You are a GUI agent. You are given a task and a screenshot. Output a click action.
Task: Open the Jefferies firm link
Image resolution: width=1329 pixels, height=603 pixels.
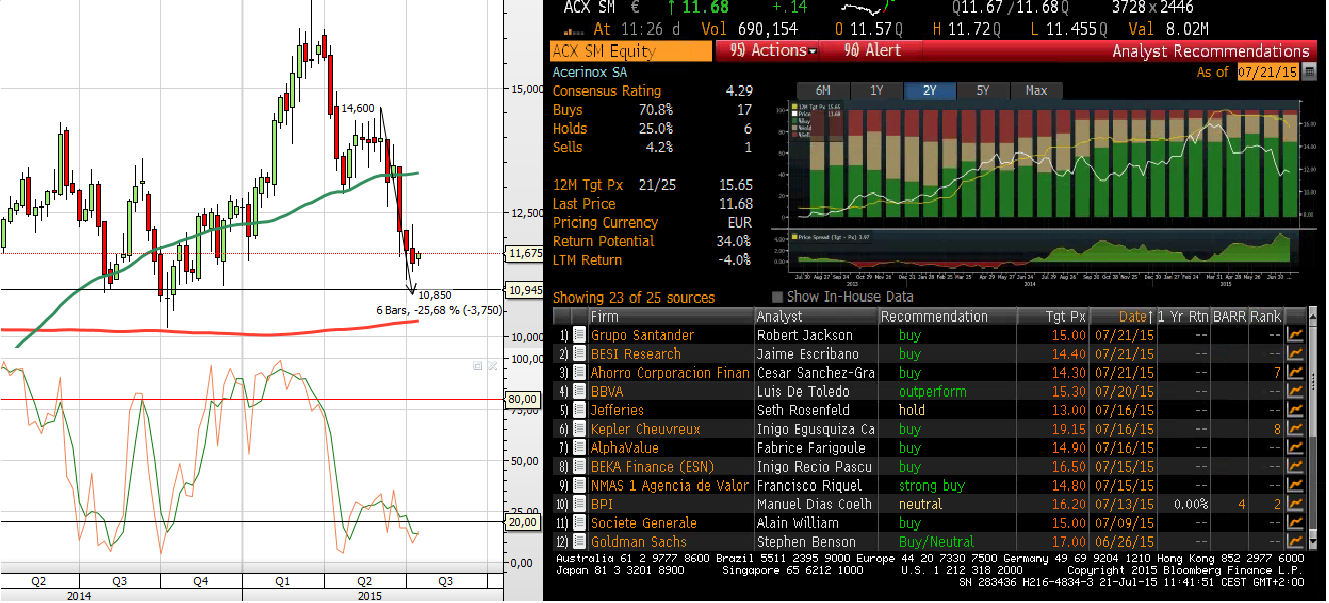pos(617,410)
